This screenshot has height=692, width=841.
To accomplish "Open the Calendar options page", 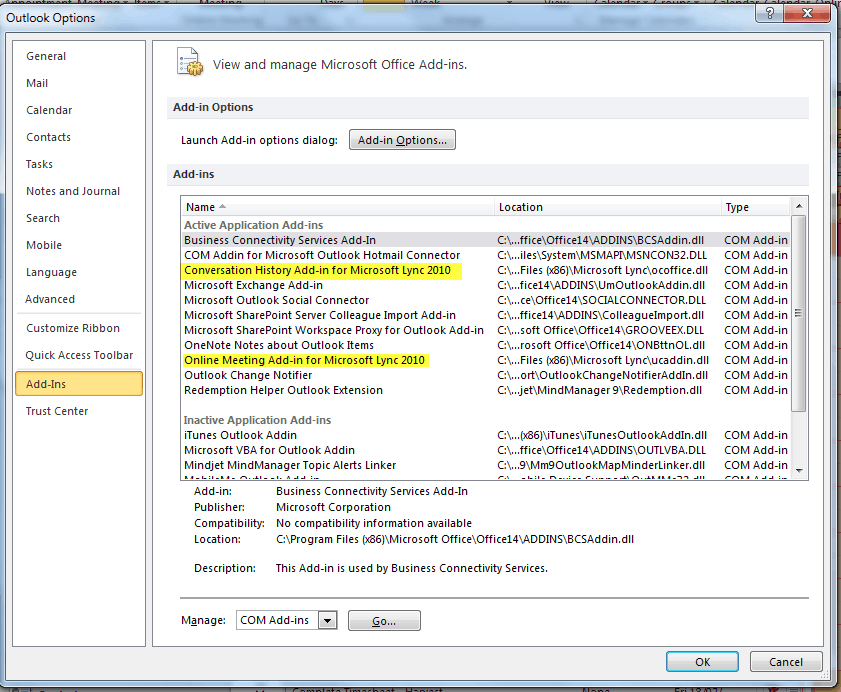I will tap(49, 110).
